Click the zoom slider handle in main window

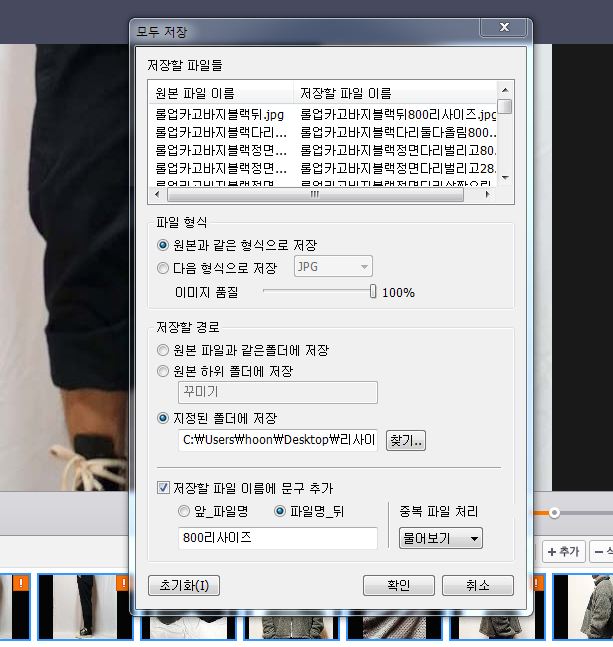(554, 513)
